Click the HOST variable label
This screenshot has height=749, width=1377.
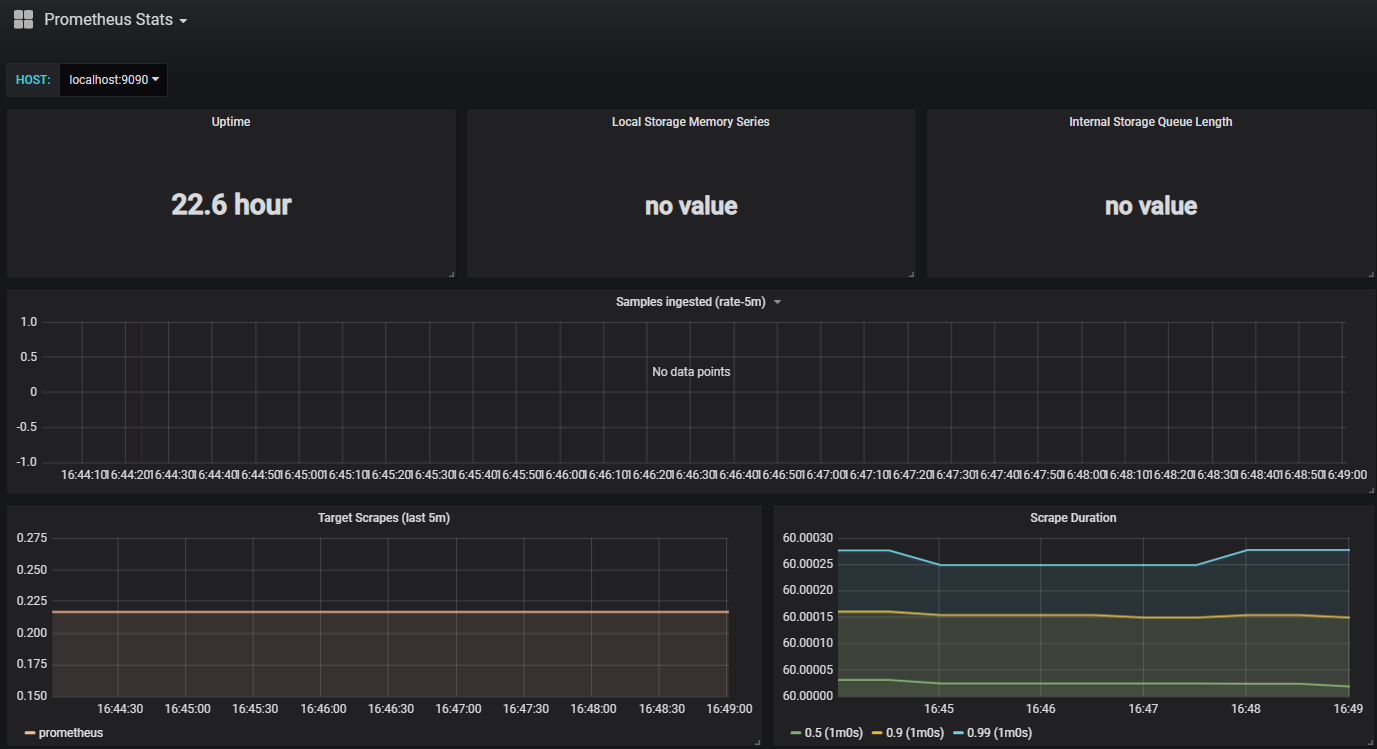(x=33, y=80)
